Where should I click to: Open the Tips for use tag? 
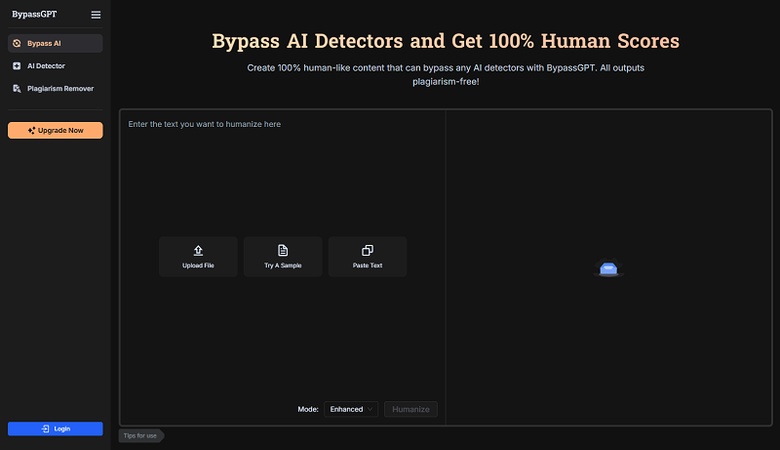141,436
